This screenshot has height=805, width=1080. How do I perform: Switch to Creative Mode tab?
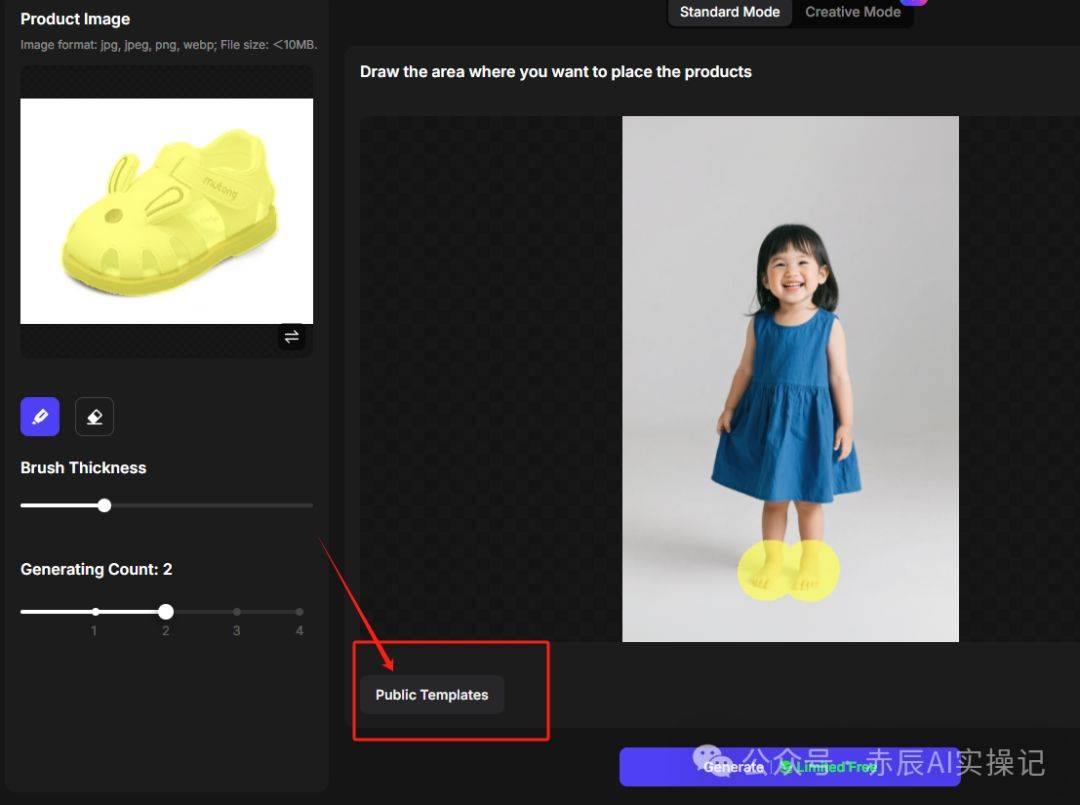(852, 12)
